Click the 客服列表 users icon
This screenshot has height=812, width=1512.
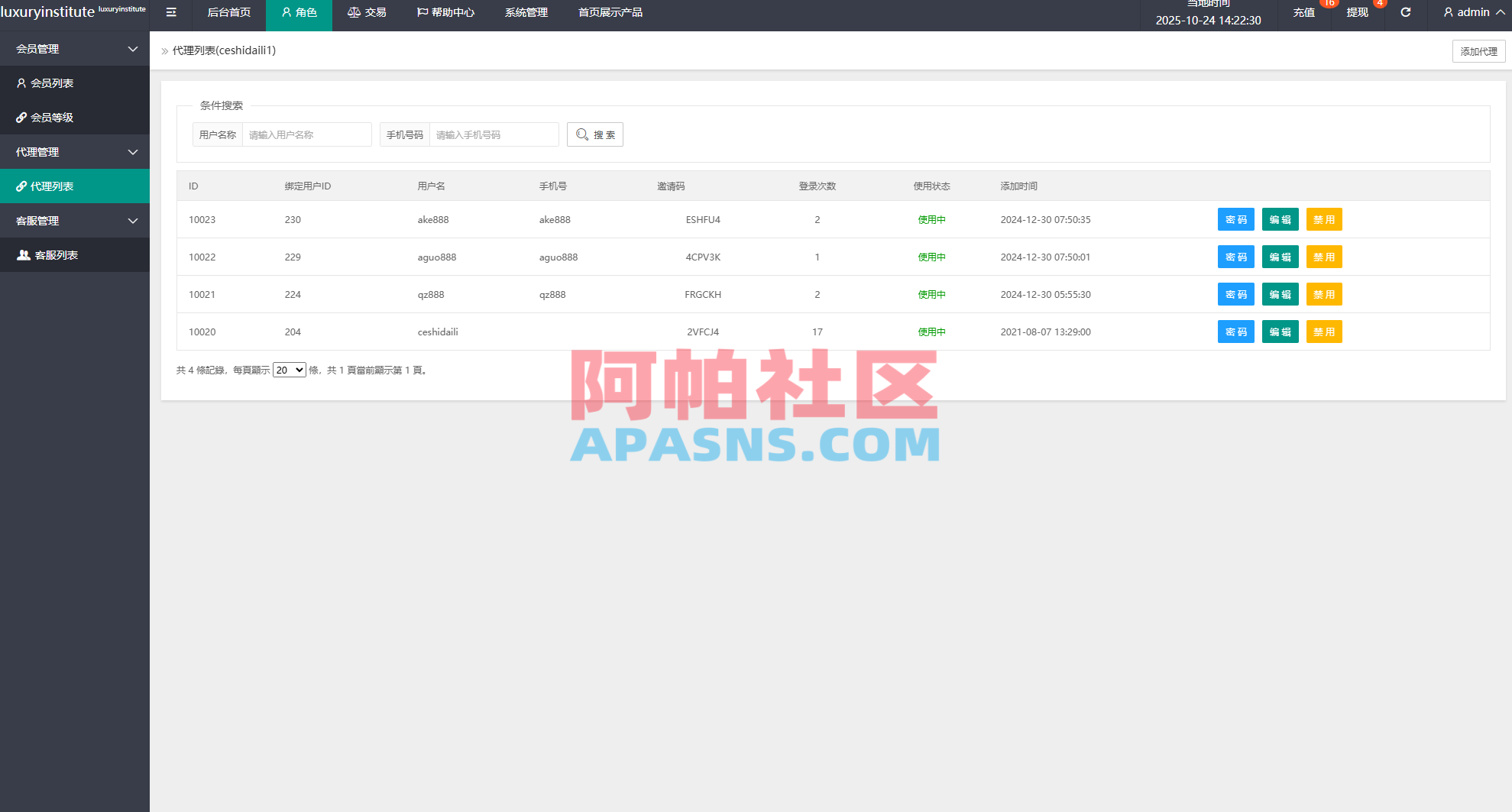coord(21,254)
